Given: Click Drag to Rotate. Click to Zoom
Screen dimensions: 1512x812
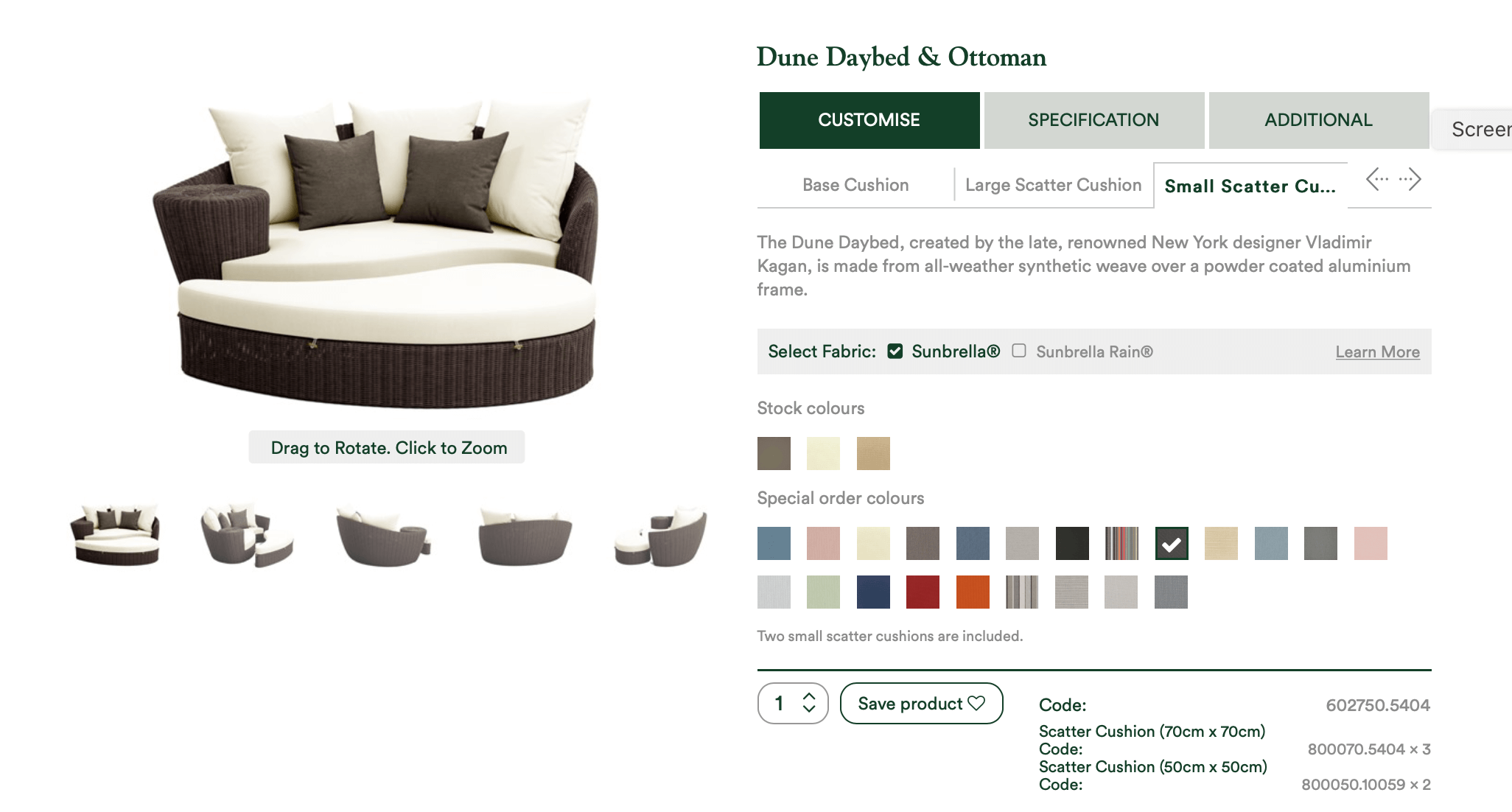Looking at the screenshot, I should coord(387,447).
